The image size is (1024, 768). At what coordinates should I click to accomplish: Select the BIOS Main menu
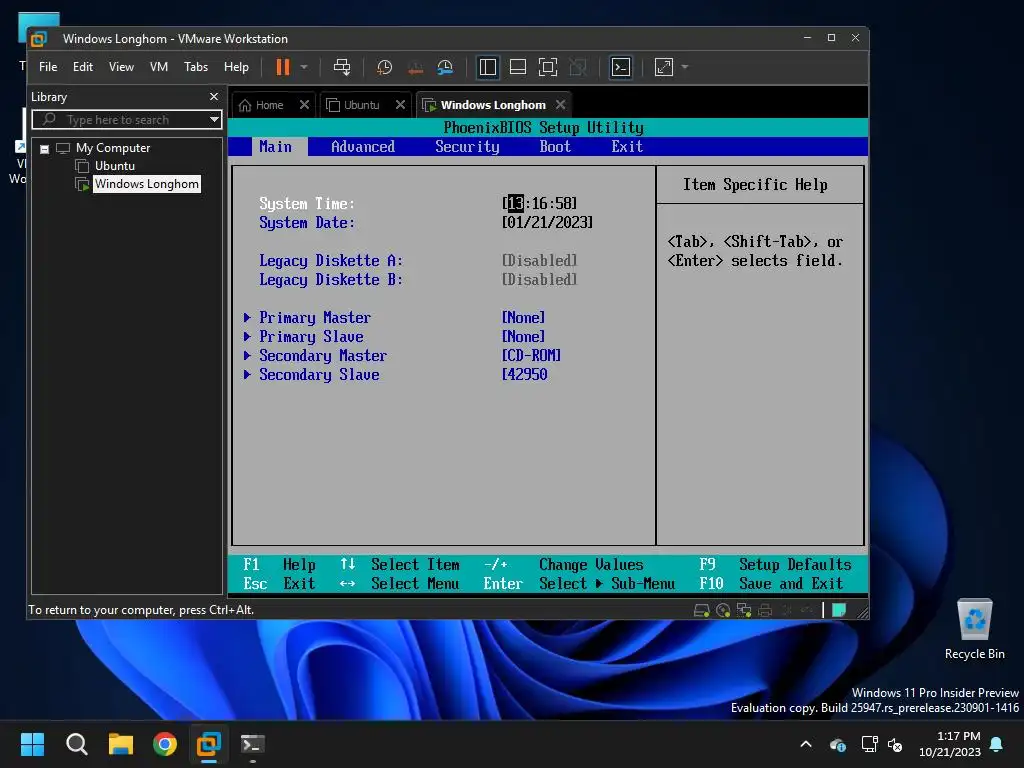pos(276,147)
